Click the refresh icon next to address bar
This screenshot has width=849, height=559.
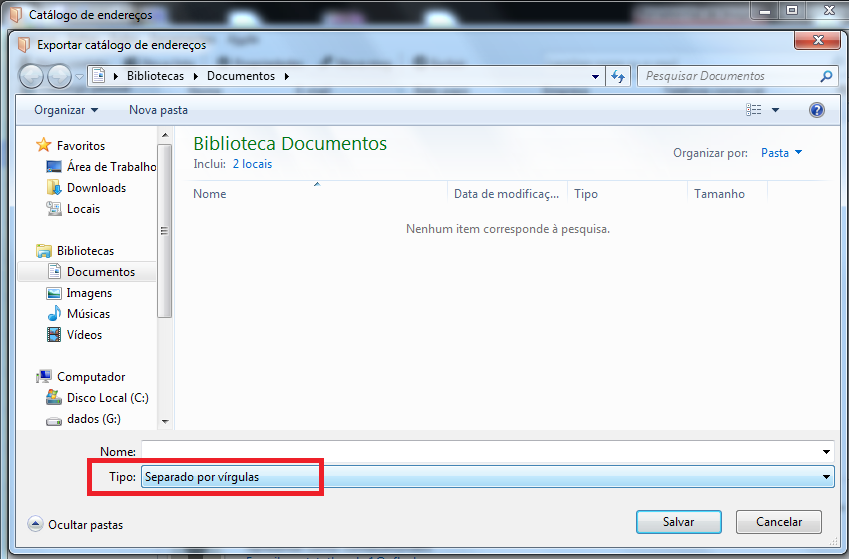pos(618,76)
